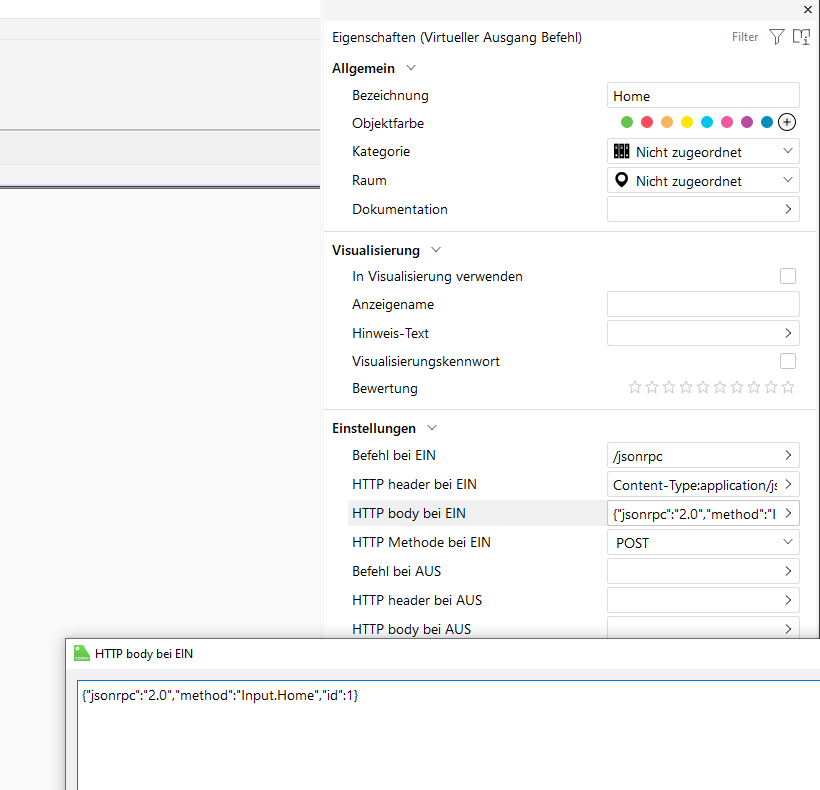The image size is (820, 790).
Task: Add a custom object color with plus icon
Action: [787, 122]
